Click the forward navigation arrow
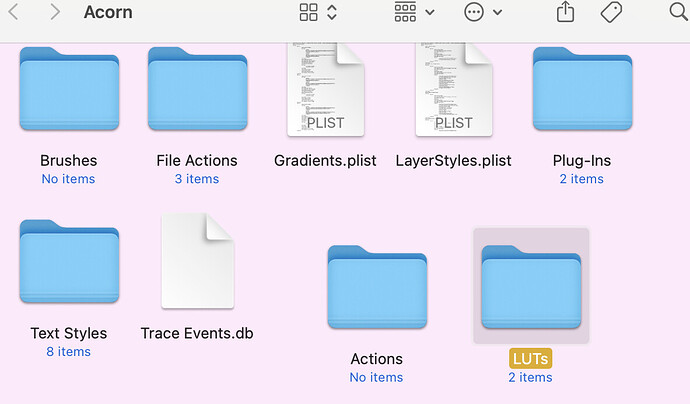Image resolution: width=690 pixels, height=404 pixels. pyautogui.click(x=55, y=13)
